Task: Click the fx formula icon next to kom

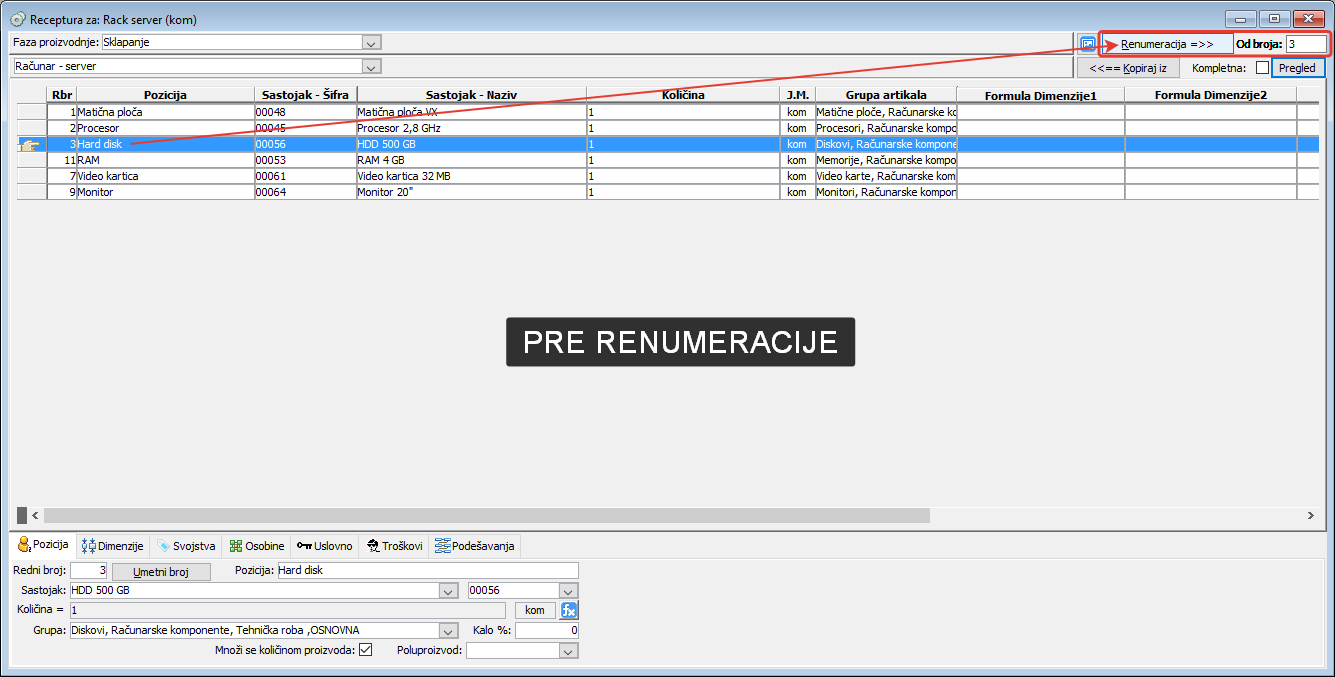Action: pos(569,610)
